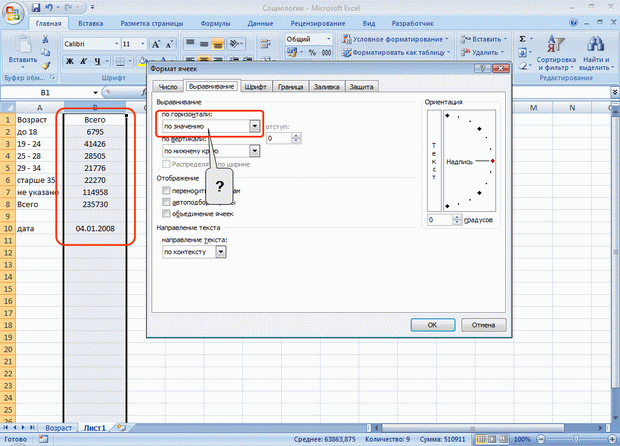
Task: Click отступ indent spinner arrows
Action: (x=296, y=138)
